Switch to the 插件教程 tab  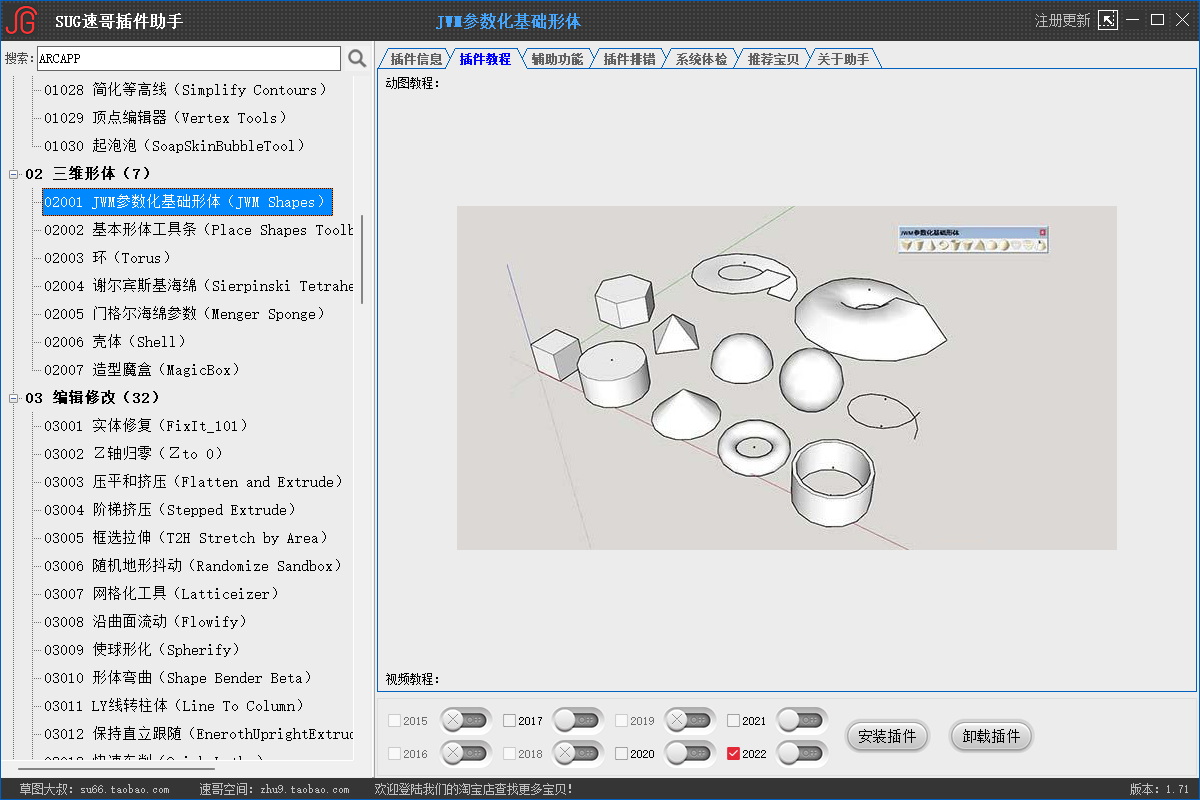pyautogui.click(x=485, y=59)
